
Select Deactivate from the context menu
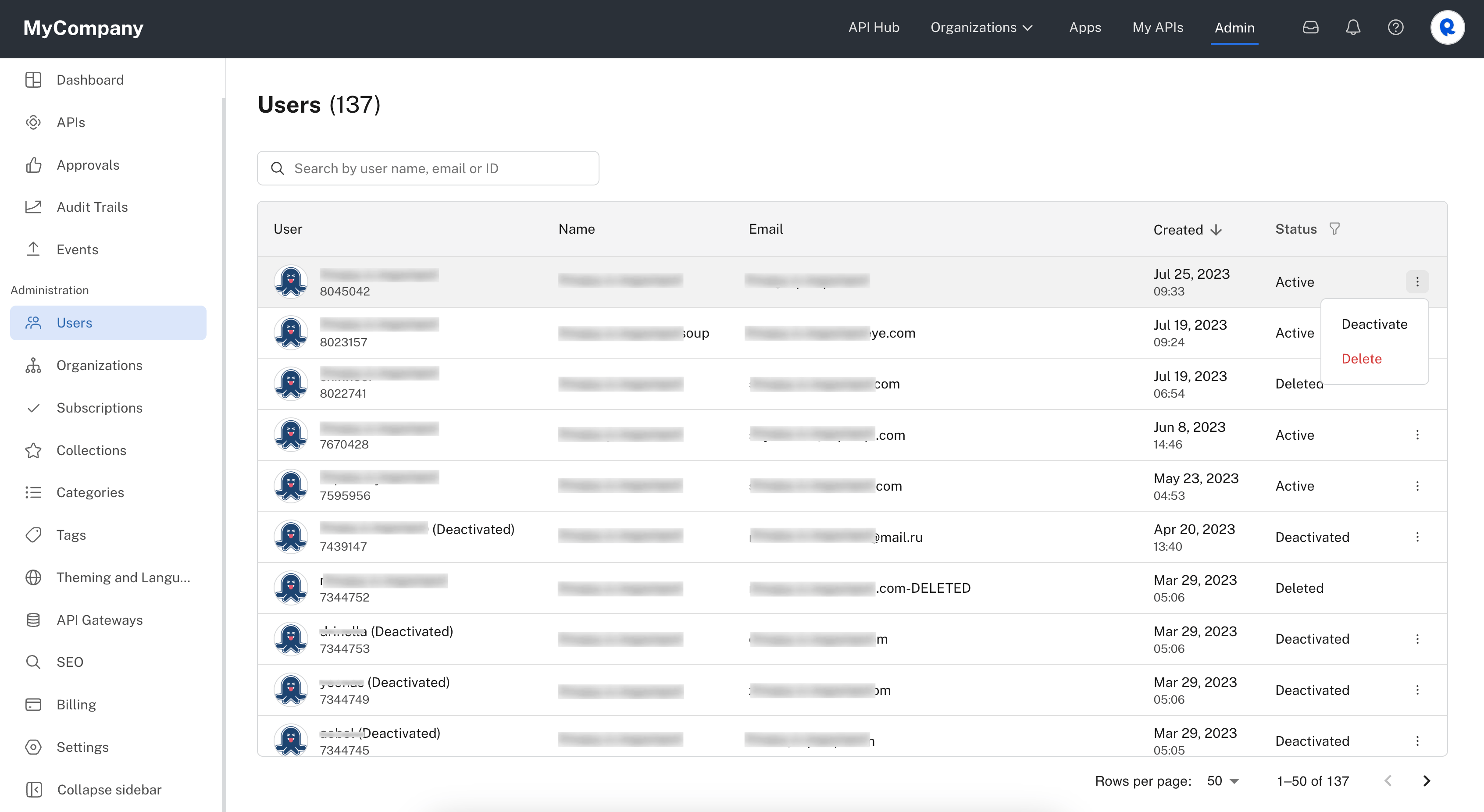pos(1374,324)
